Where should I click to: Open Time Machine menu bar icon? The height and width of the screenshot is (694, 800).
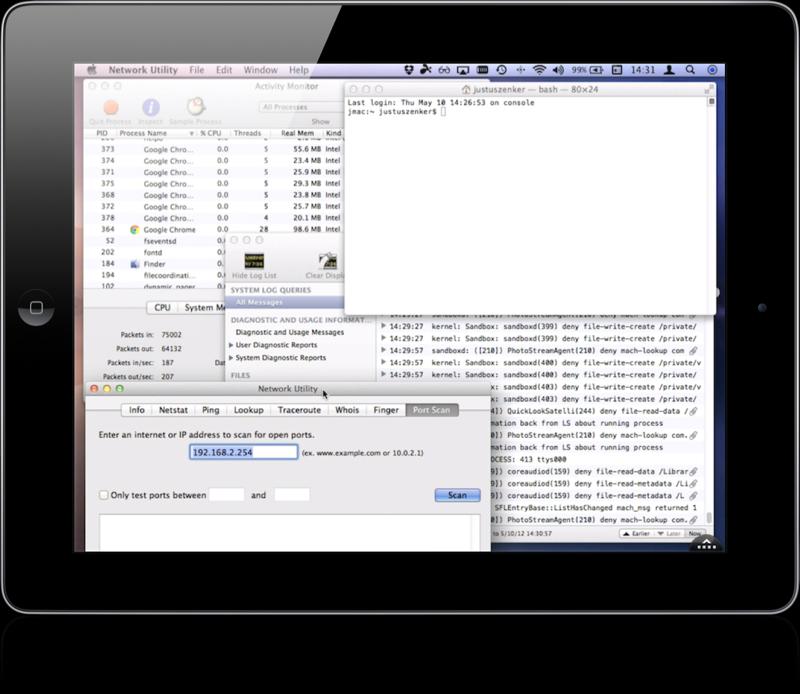[x=502, y=70]
